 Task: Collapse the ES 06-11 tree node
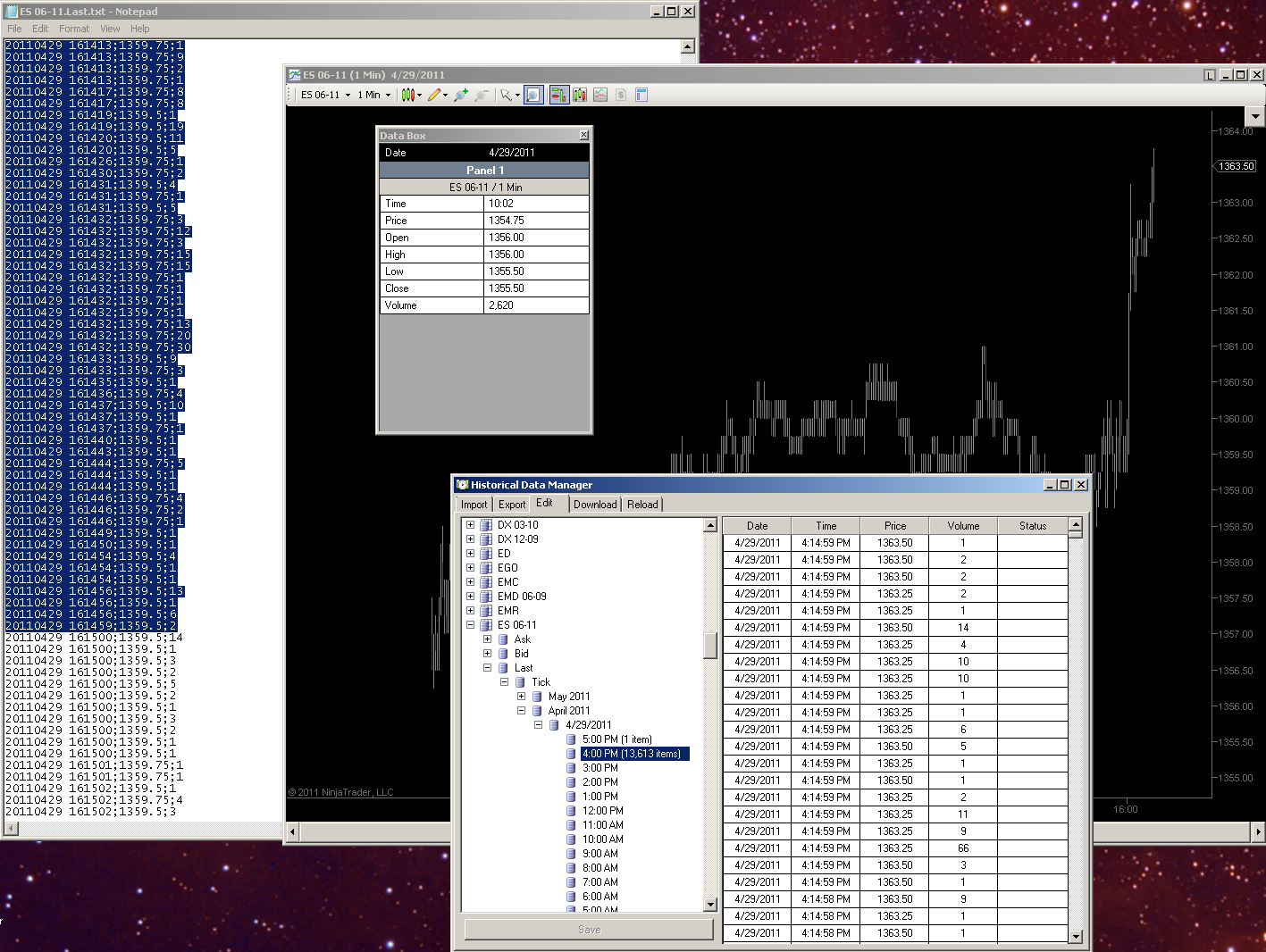(x=470, y=625)
